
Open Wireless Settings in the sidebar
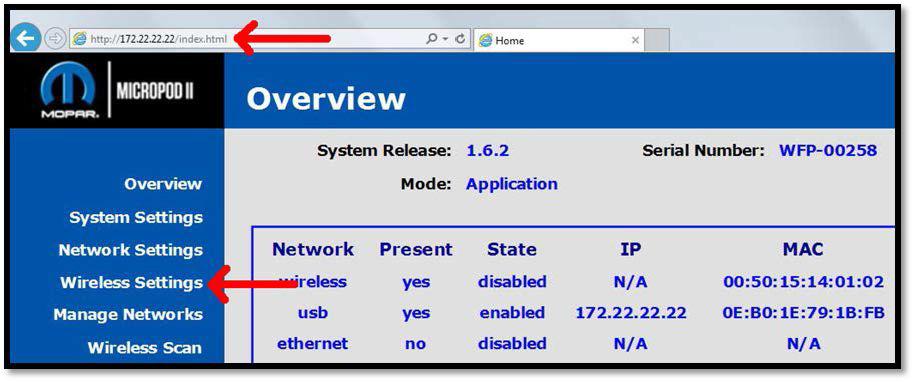coord(132,283)
